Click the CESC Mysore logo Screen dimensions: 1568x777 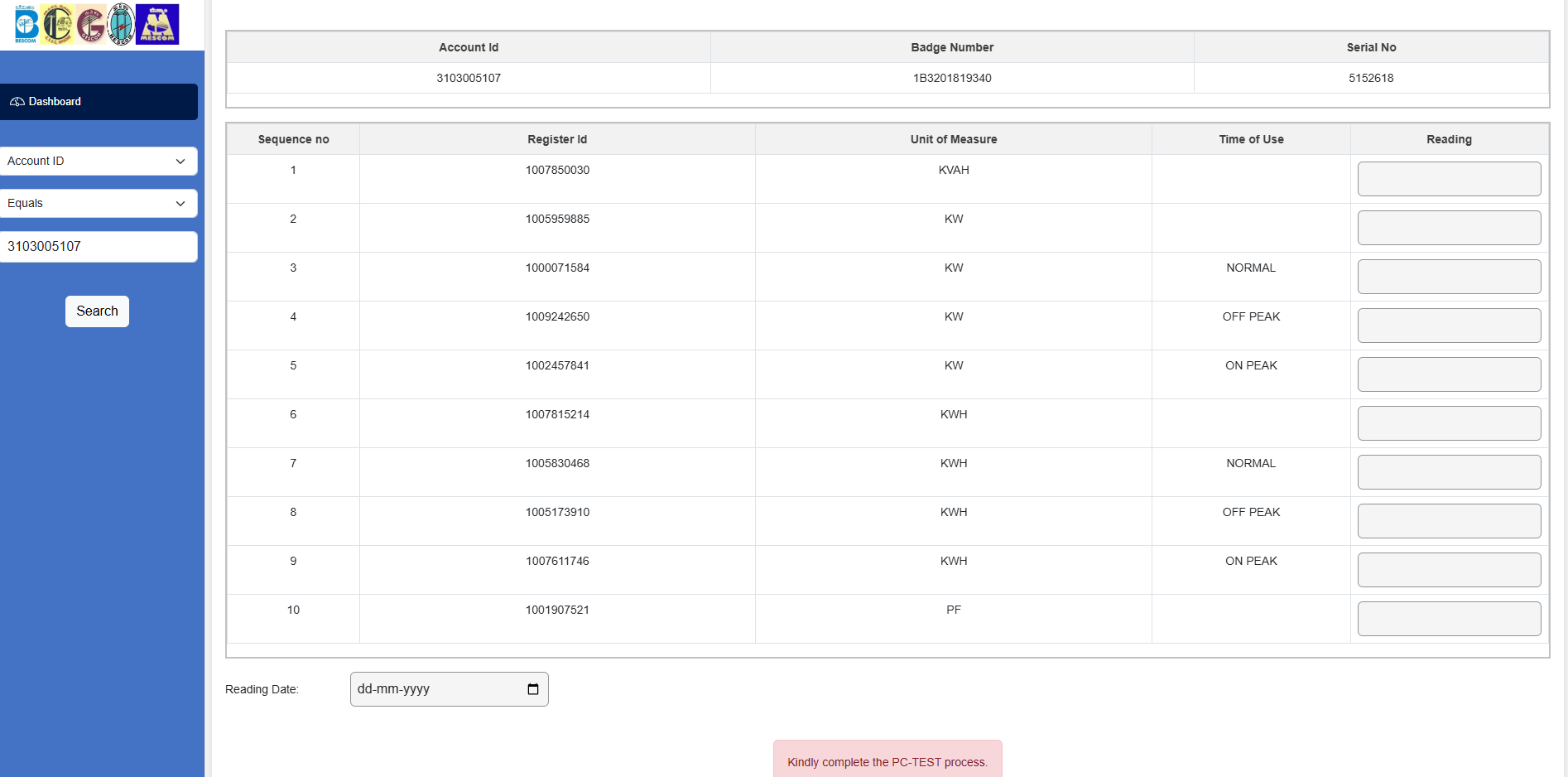(x=58, y=25)
